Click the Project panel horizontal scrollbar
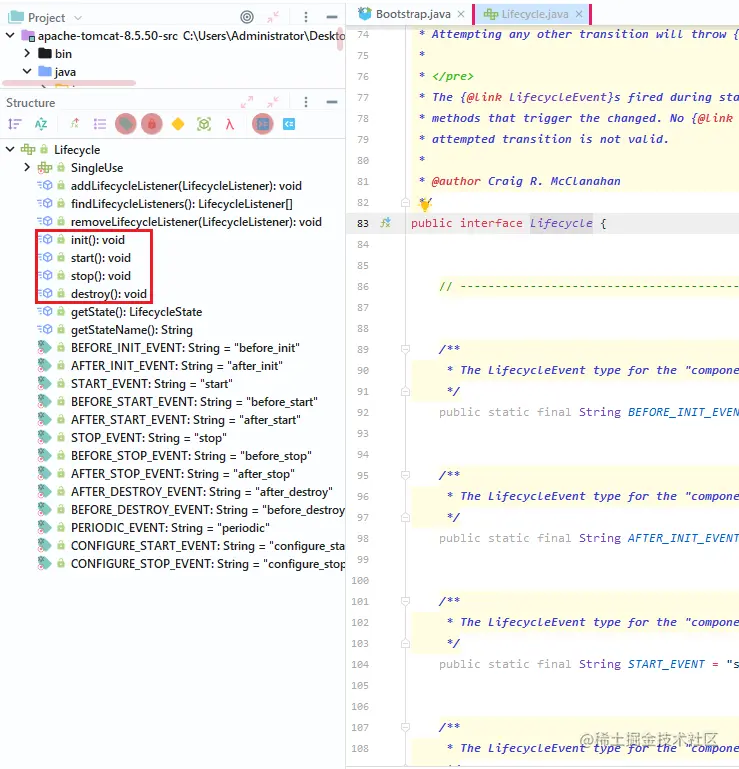 pyautogui.click(x=69, y=83)
